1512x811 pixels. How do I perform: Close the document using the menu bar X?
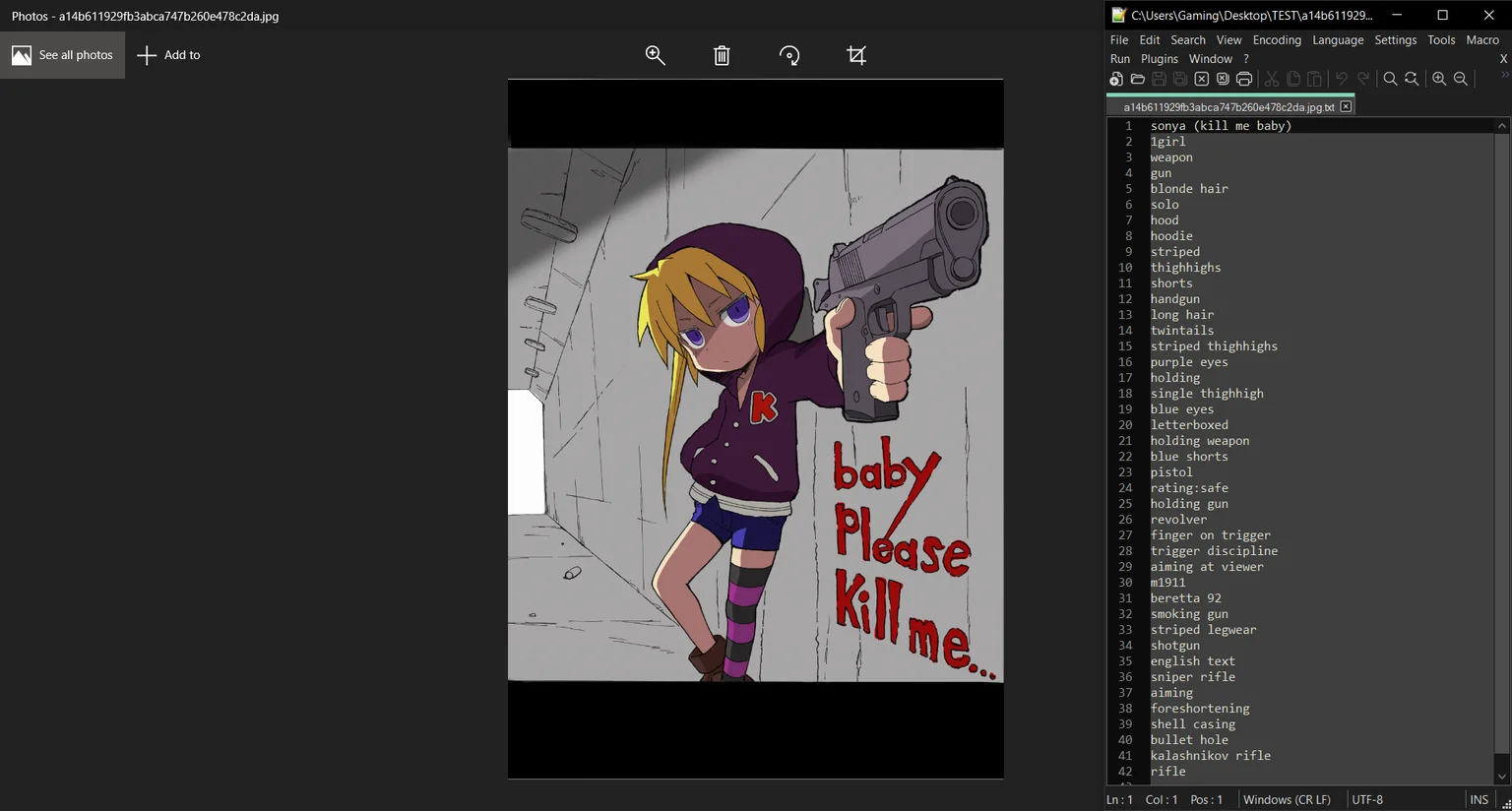coord(1503,59)
